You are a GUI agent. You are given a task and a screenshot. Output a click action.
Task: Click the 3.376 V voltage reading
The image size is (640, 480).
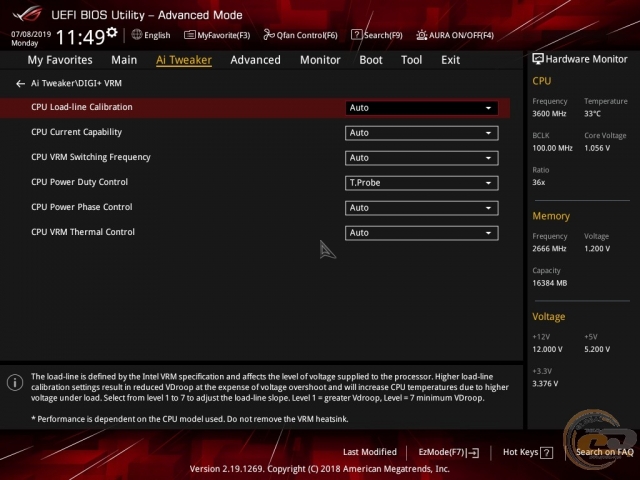(x=545, y=384)
